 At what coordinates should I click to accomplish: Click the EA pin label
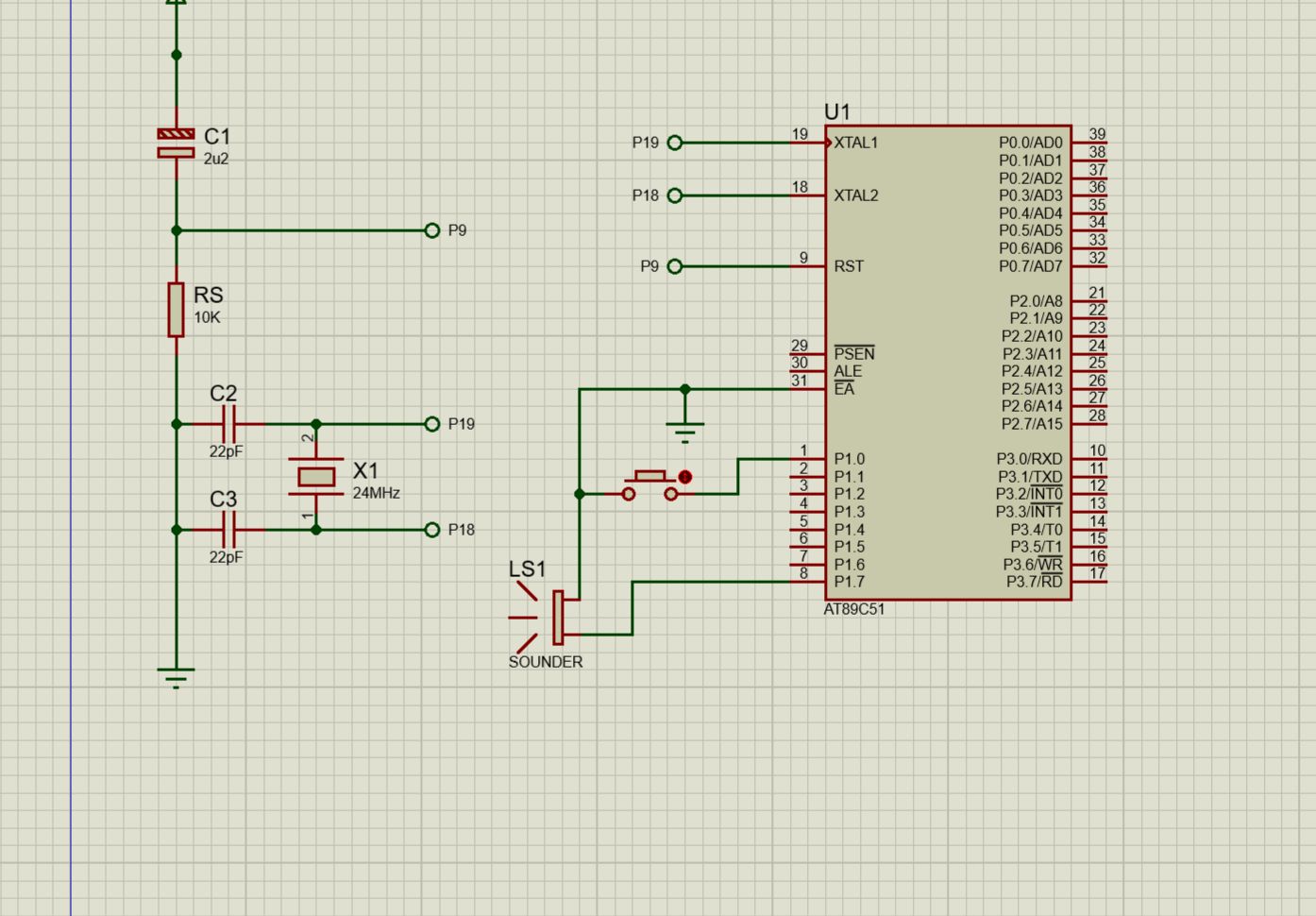844,389
